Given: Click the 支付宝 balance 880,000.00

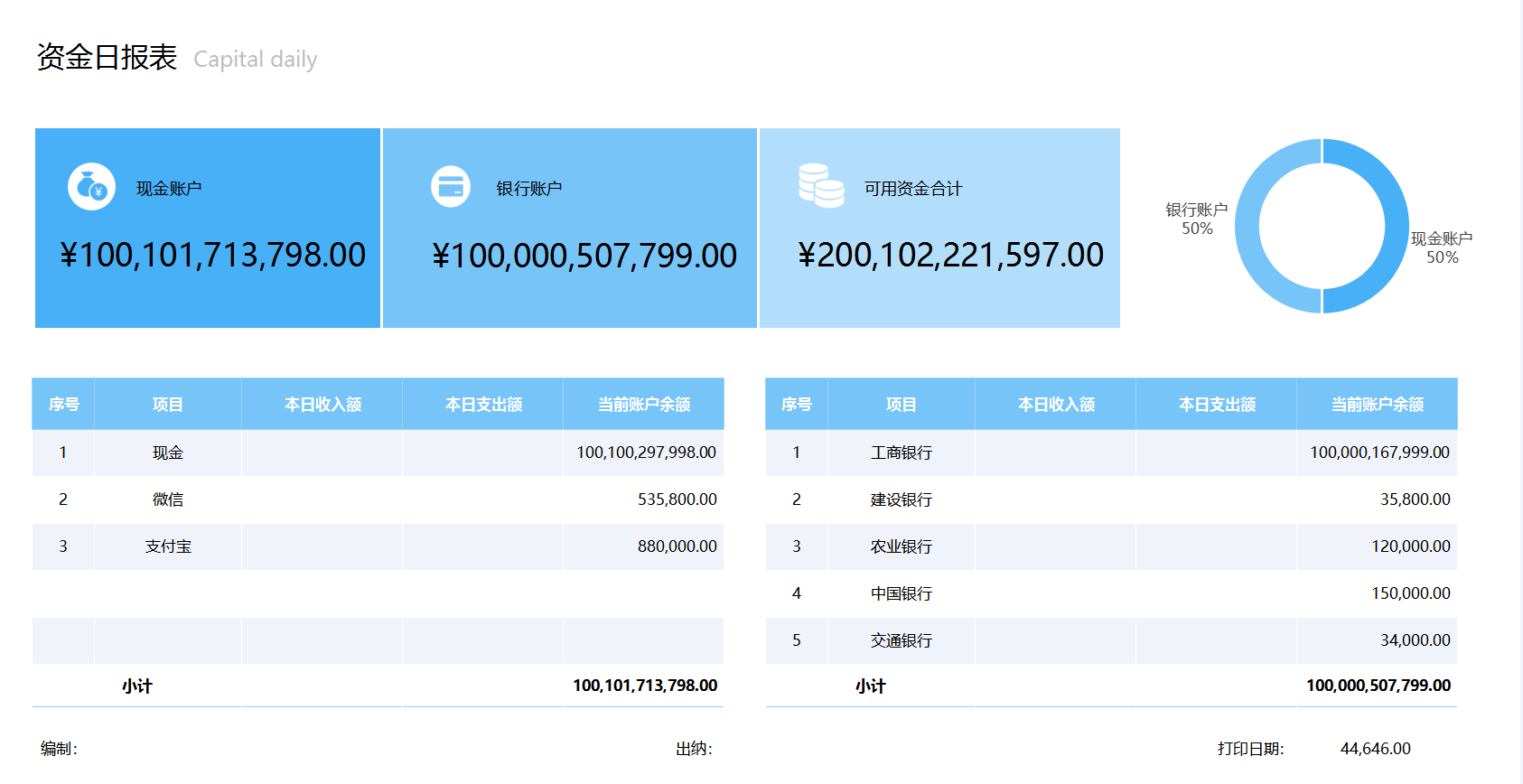Looking at the screenshot, I should (x=677, y=546).
